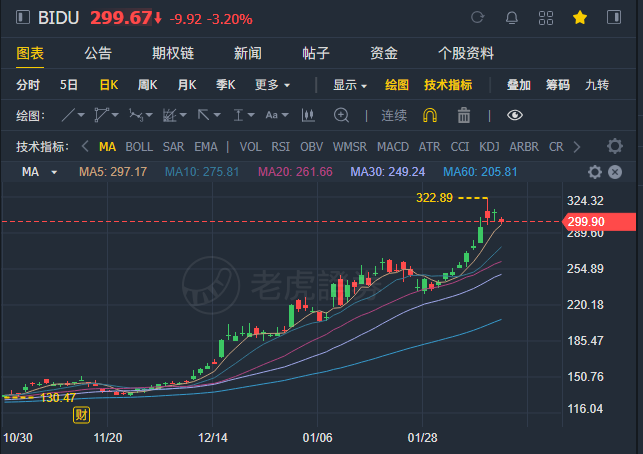The image size is (643, 454).
Task: Select ARBR indicator
Action: (524, 146)
